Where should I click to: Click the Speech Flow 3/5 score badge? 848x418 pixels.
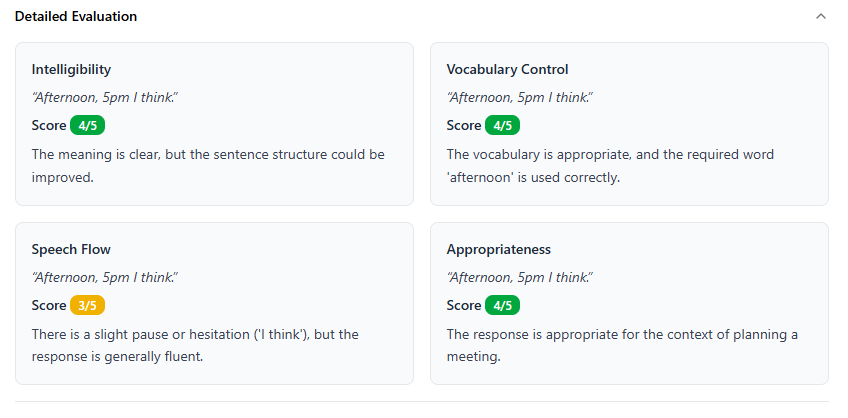pyautogui.click(x=88, y=306)
